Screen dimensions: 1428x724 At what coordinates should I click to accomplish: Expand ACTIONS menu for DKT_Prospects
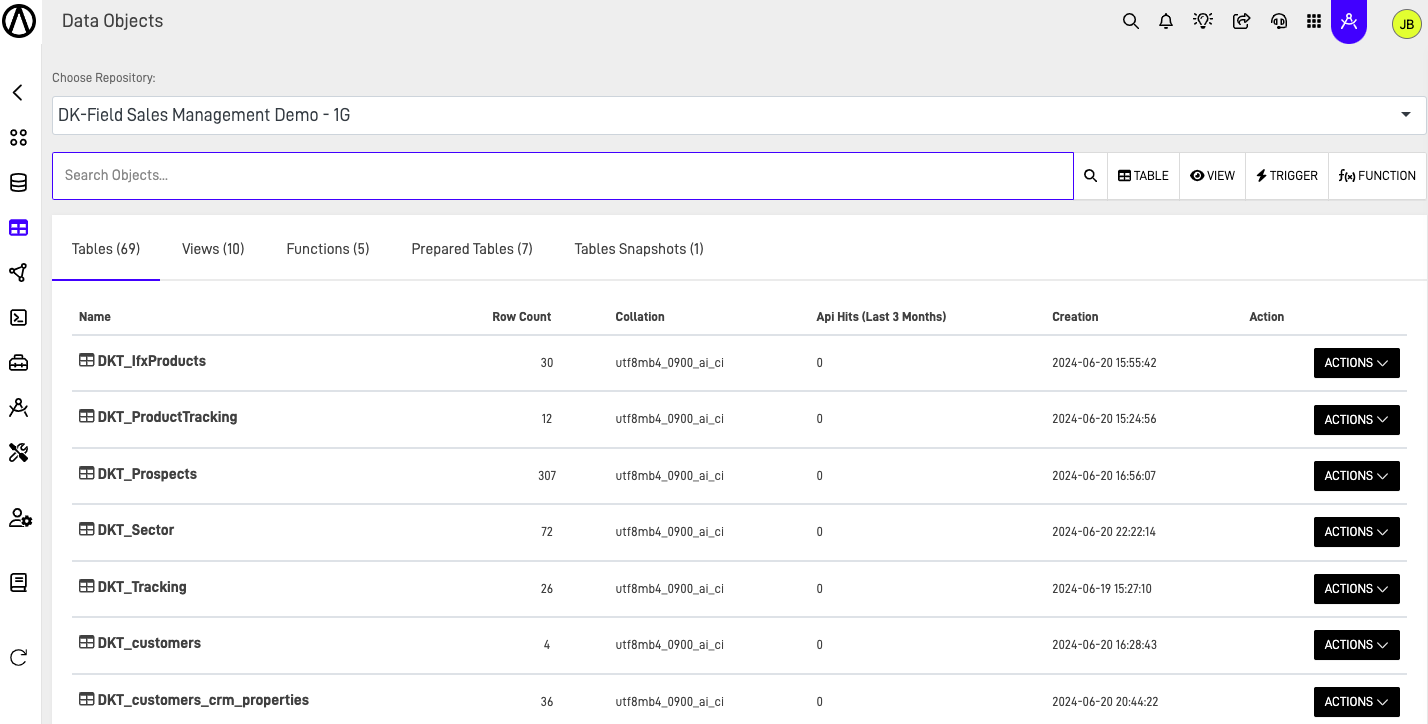1356,476
